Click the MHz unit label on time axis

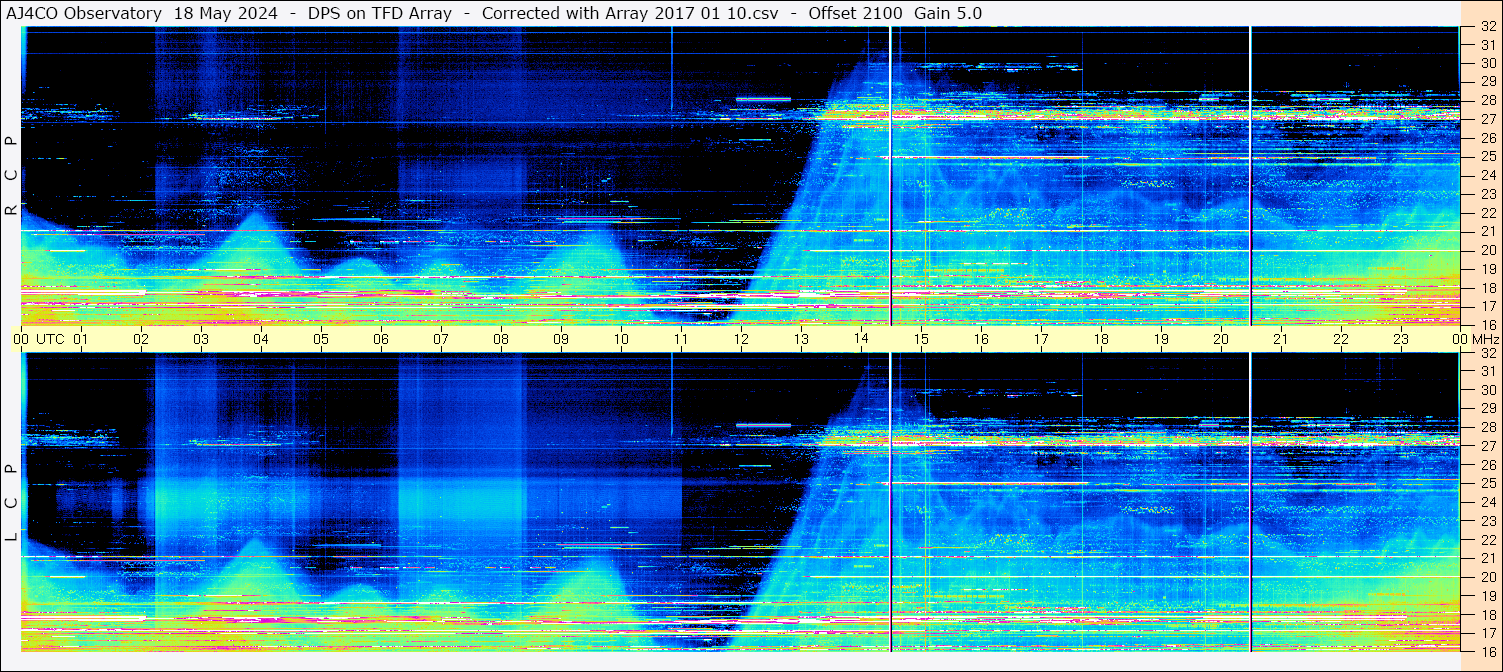(x=1485, y=339)
